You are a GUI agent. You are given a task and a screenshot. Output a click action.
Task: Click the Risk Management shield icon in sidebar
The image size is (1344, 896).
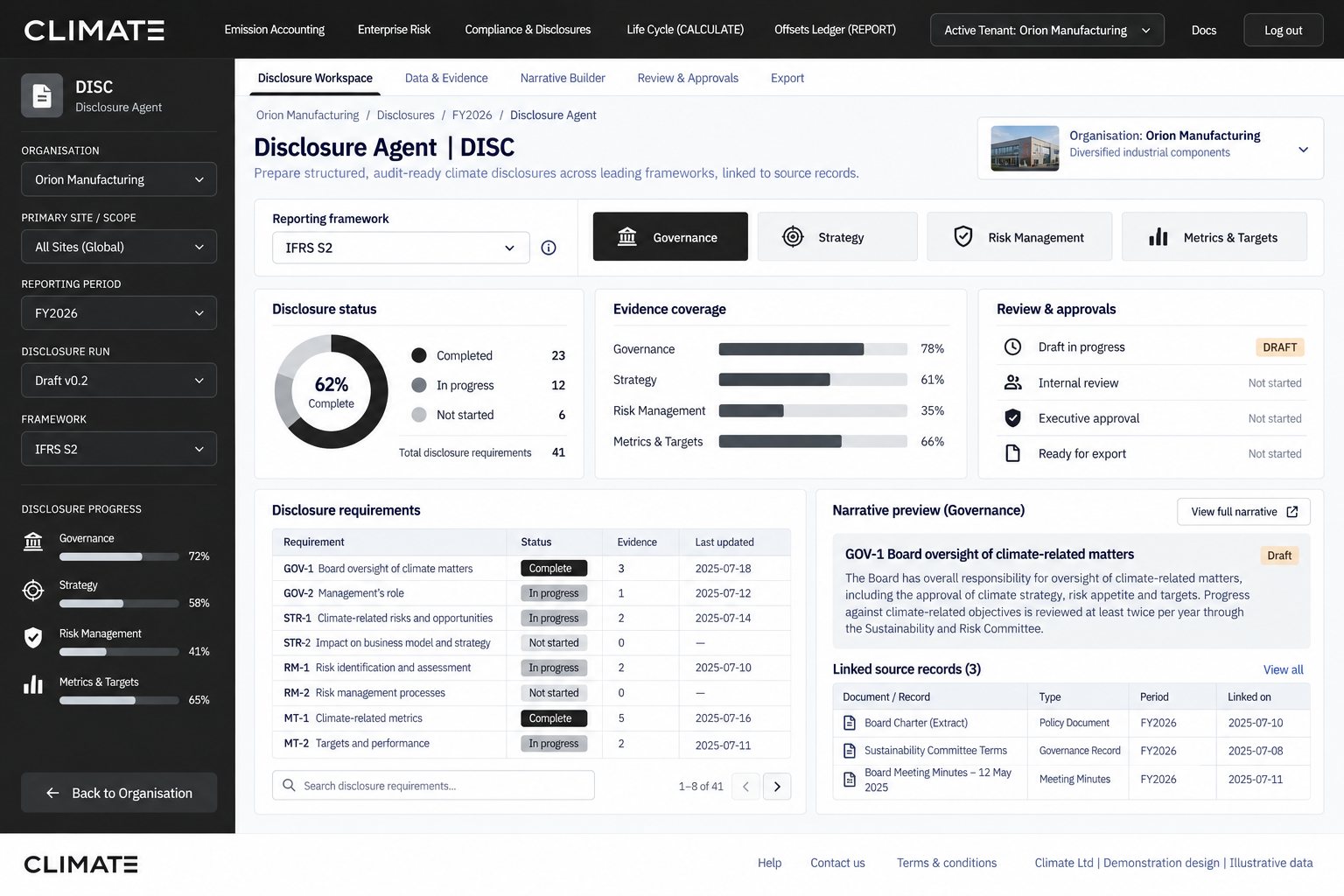pyautogui.click(x=33, y=638)
